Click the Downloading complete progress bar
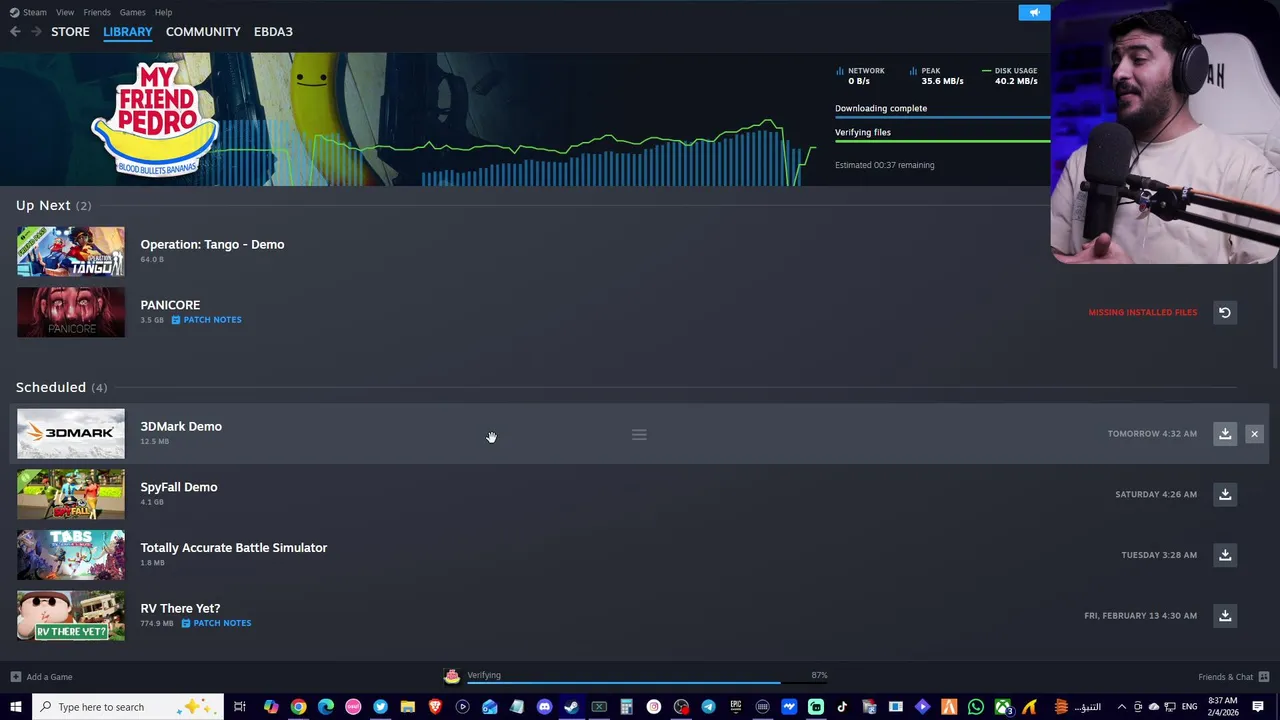1280x720 pixels. tap(943, 117)
